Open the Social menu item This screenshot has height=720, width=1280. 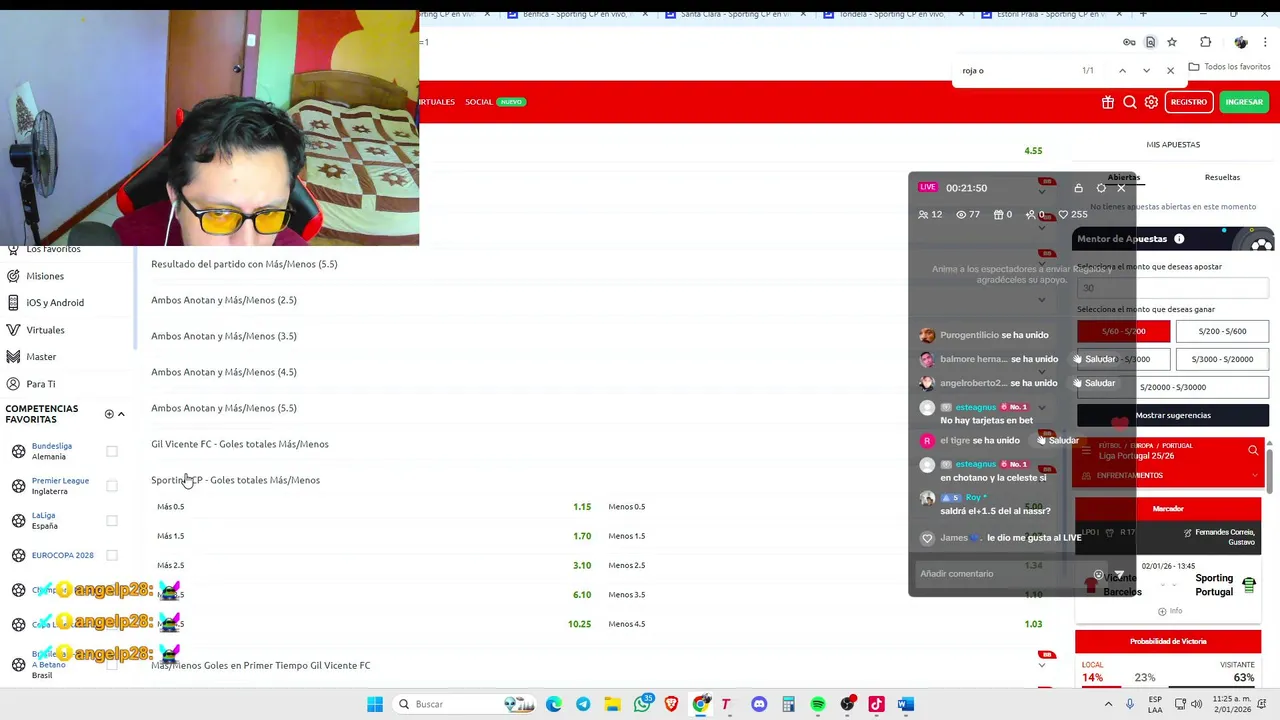(479, 102)
